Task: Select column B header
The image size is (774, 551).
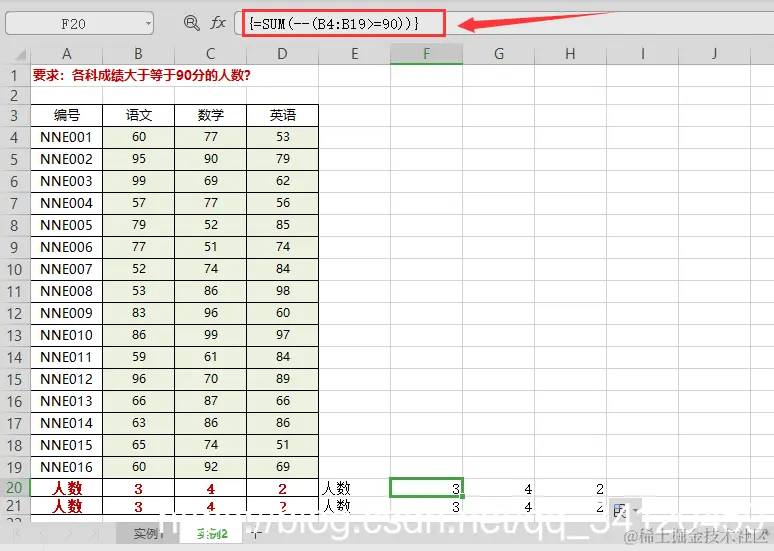Action: point(139,54)
